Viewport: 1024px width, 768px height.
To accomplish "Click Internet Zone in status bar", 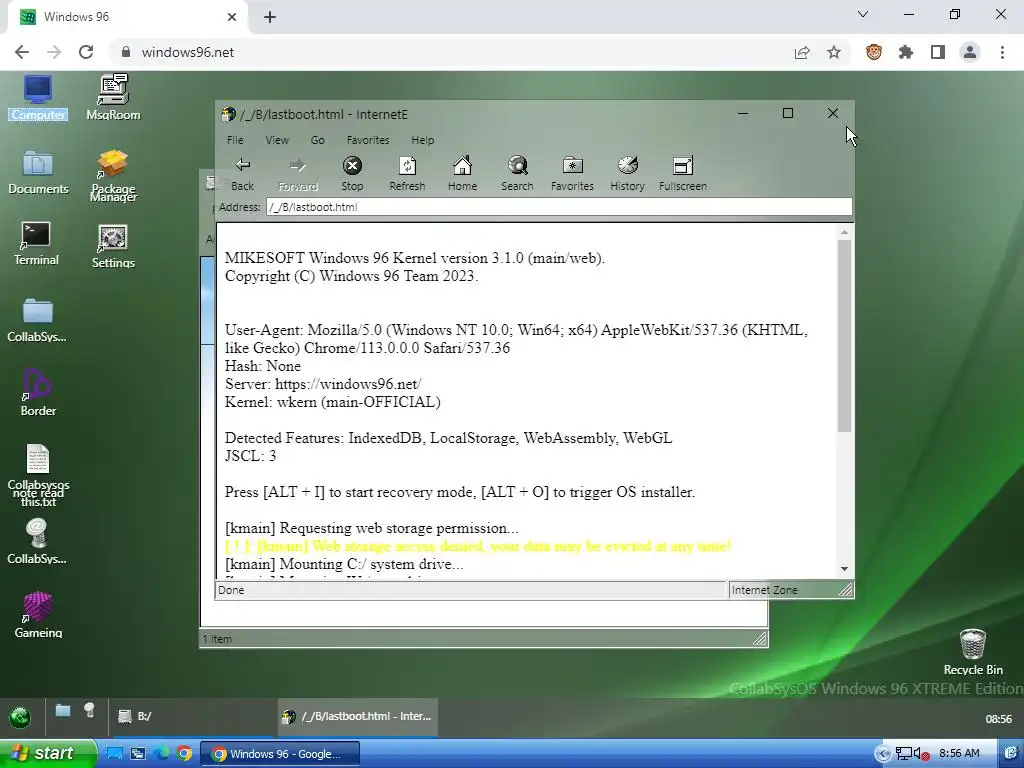I will coord(765,590).
